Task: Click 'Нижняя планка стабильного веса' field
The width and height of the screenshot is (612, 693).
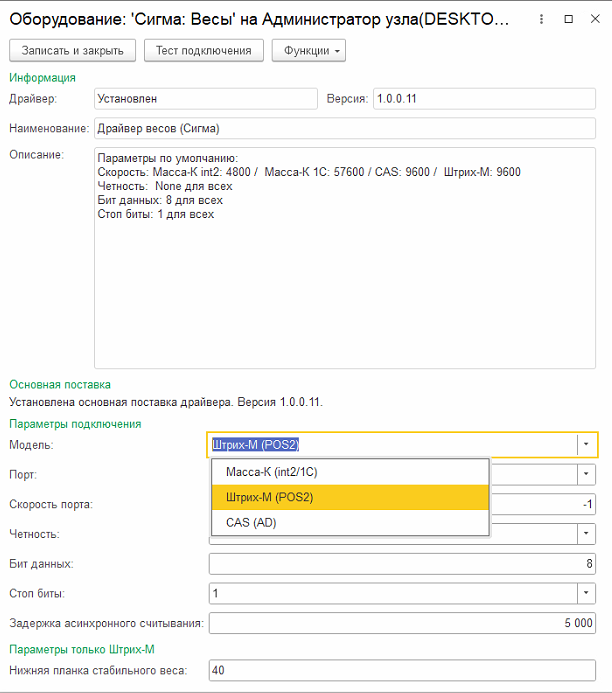Action: tap(402, 670)
